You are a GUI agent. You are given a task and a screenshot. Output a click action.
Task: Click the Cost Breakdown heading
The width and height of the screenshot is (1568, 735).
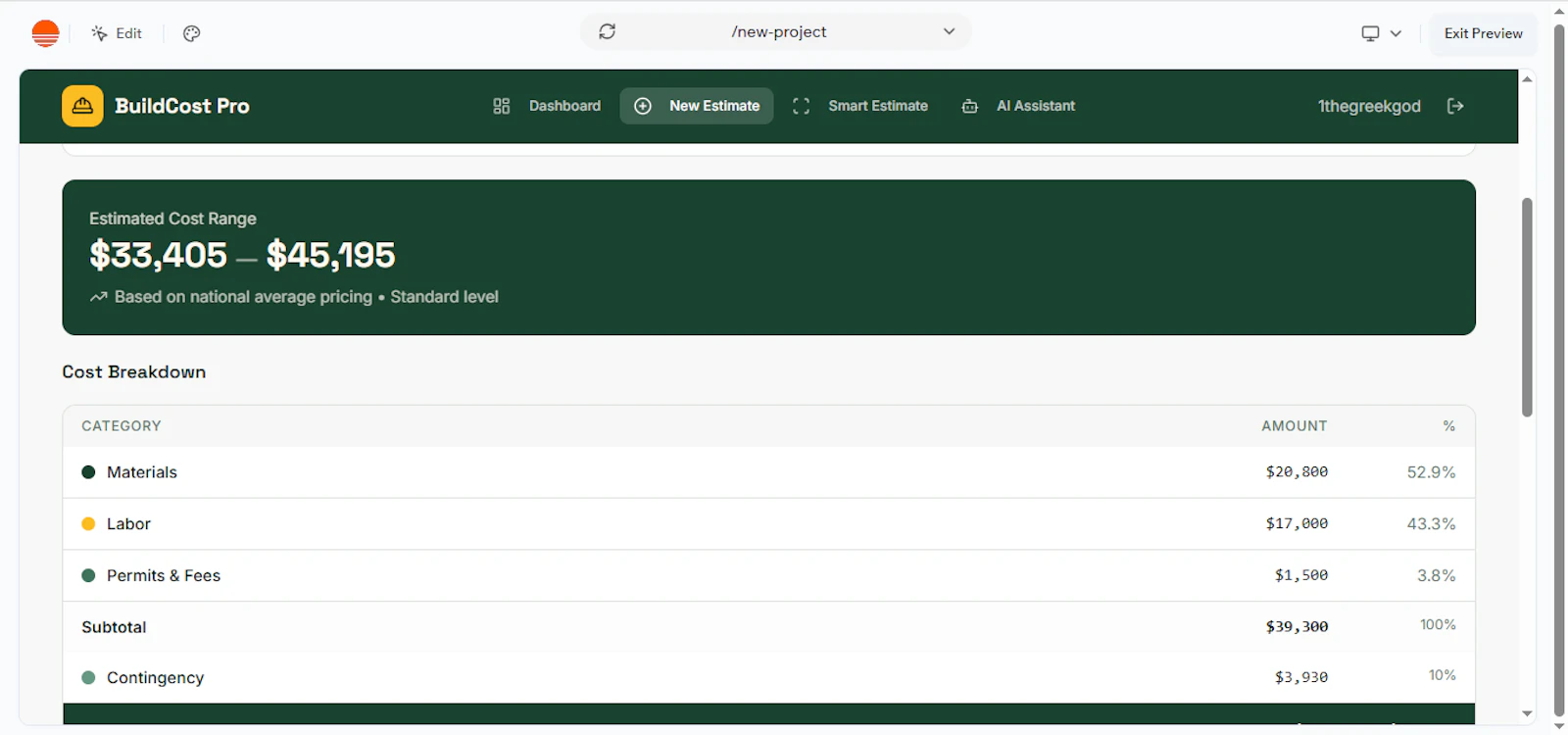click(134, 372)
